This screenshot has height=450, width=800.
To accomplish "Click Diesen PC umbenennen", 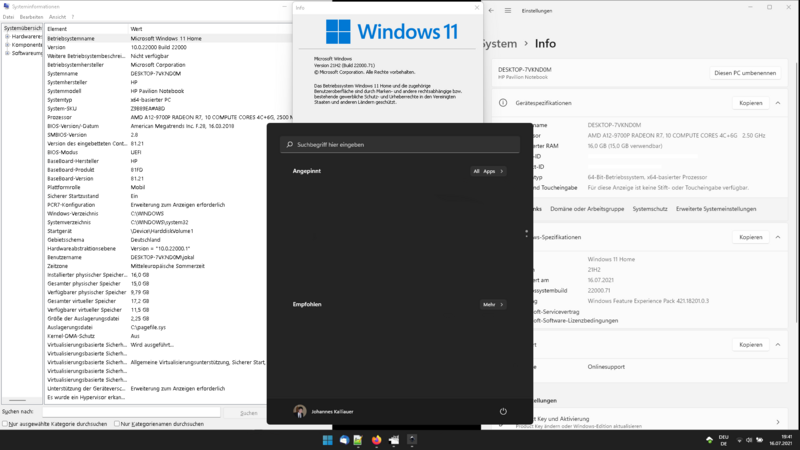I will coord(745,73).
